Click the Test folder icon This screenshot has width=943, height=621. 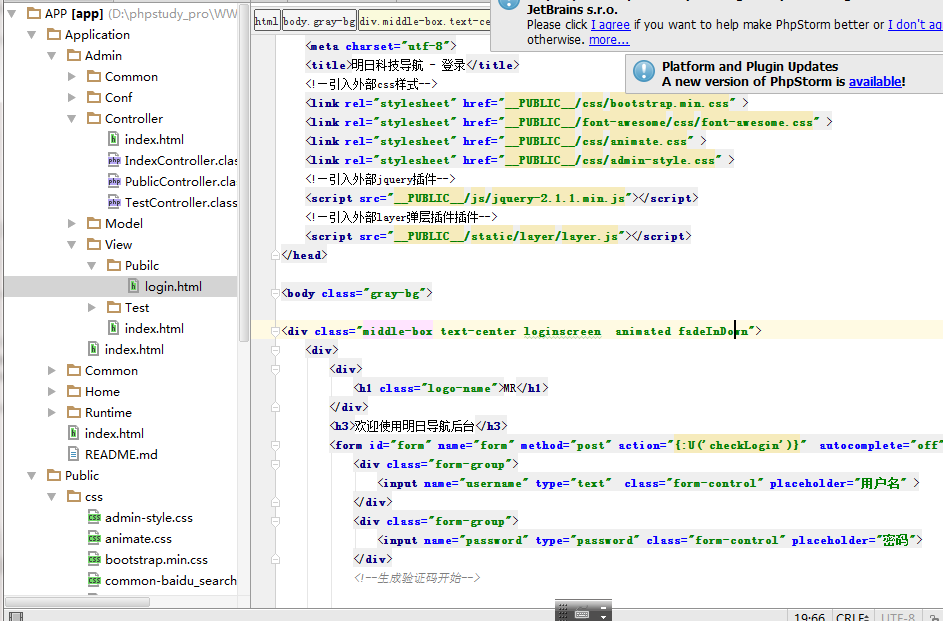click(114, 307)
